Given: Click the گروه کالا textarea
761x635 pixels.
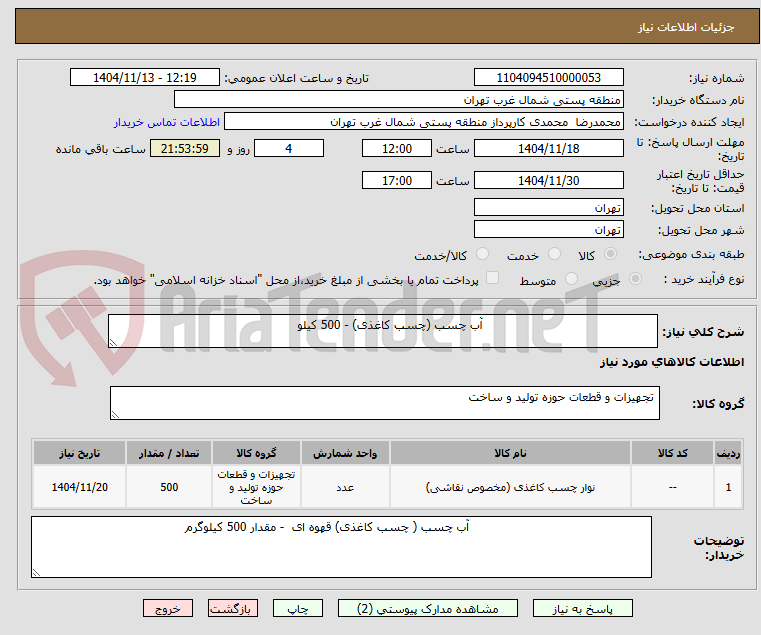Looking at the screenshot, I should [x=384, y=403].
